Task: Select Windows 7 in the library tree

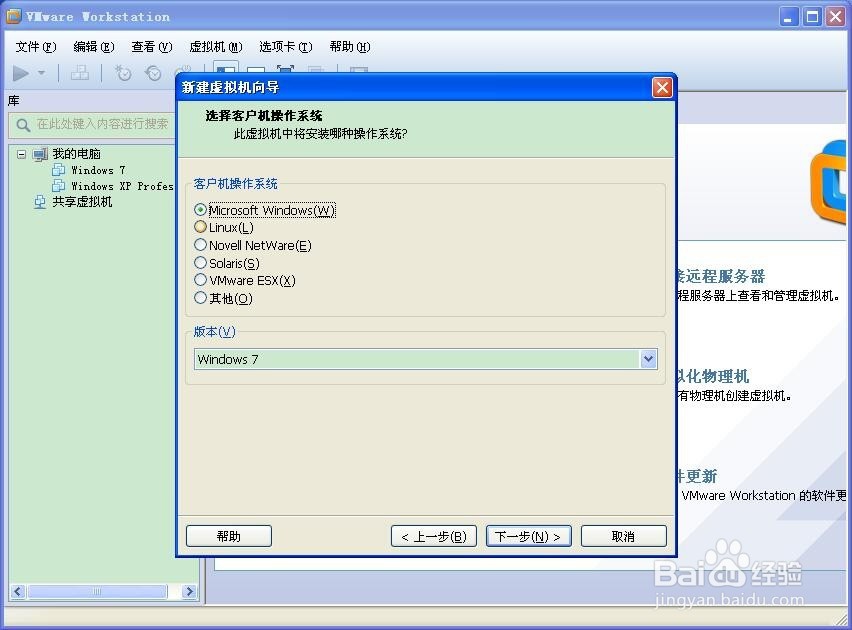Action: pos(98,170)
